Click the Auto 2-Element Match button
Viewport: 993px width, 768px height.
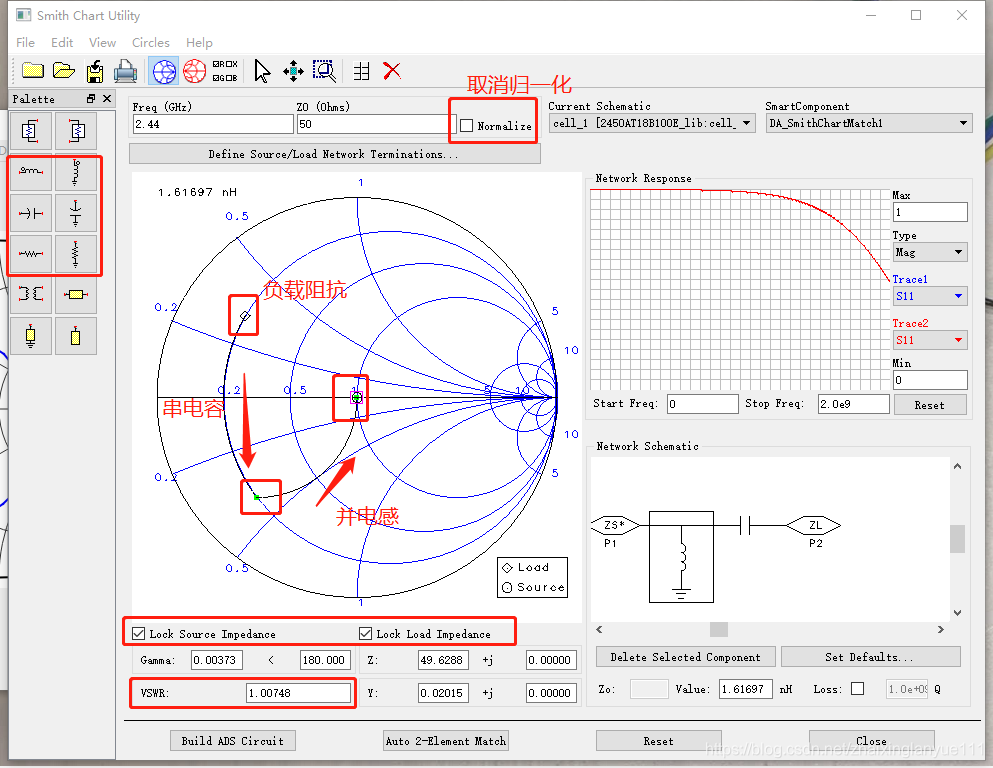pyautogui.click(x=445, y=741)
